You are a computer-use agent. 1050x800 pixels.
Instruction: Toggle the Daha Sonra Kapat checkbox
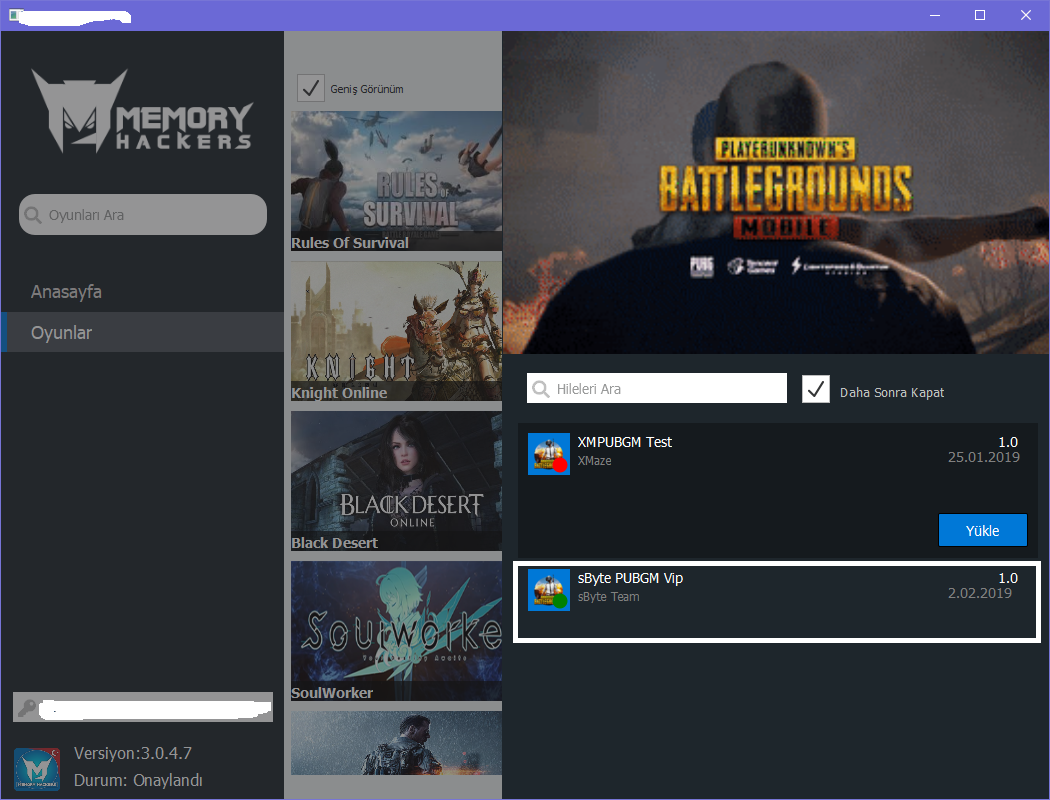point(816,389)
